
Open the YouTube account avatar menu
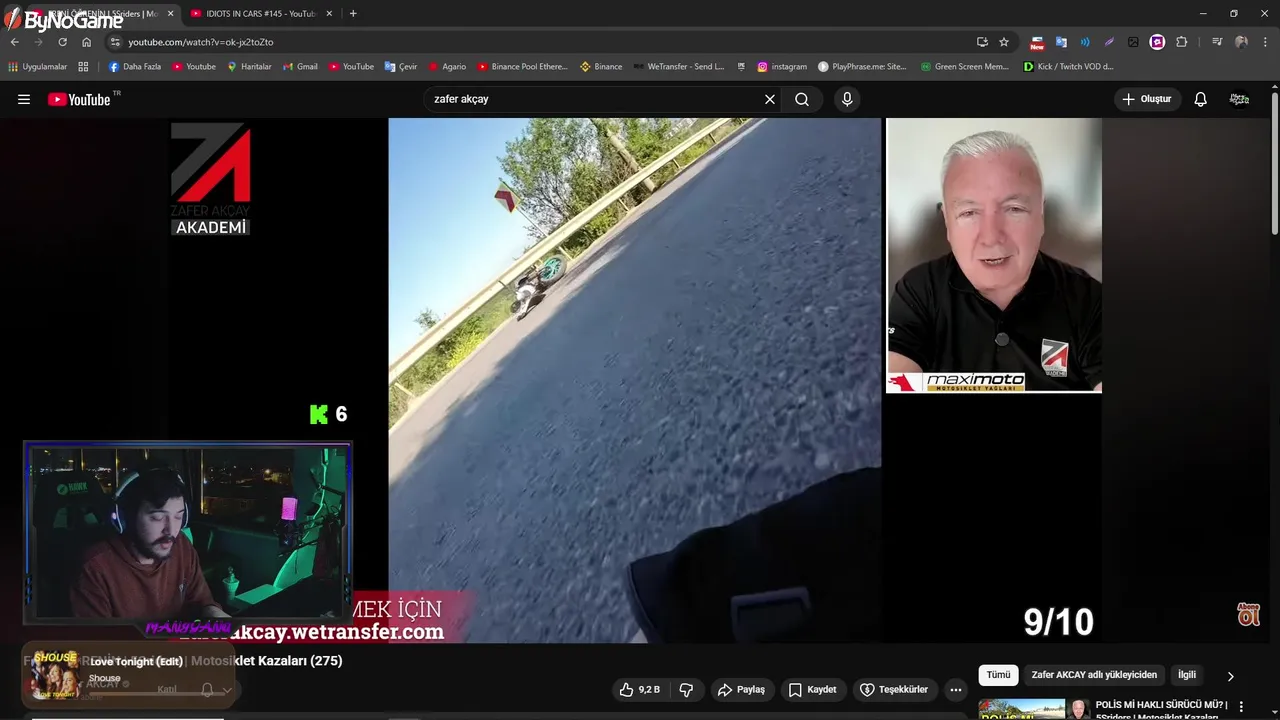point(1239,99)
